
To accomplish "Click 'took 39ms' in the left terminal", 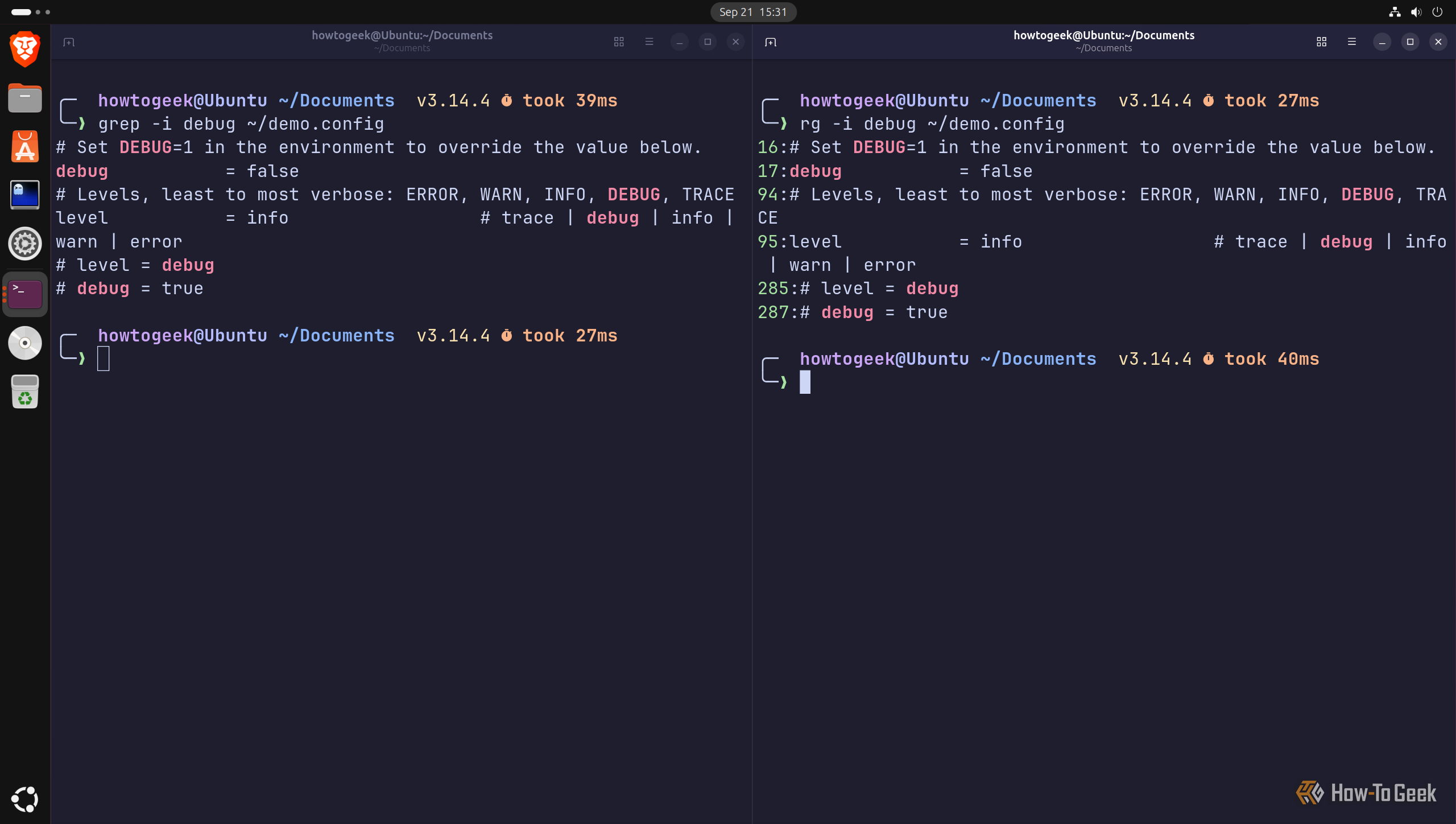I will click(570, 101).
